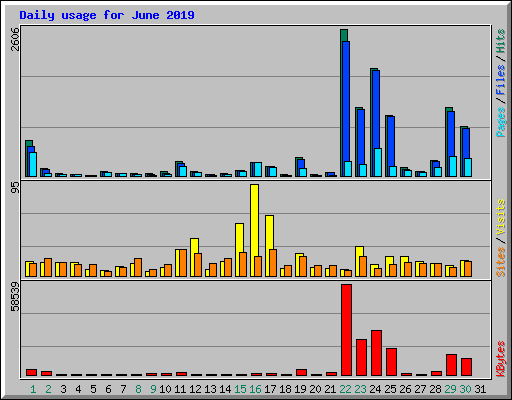
Task: Click day label 25 on the x-axis
Action: [x=390, y=389]
